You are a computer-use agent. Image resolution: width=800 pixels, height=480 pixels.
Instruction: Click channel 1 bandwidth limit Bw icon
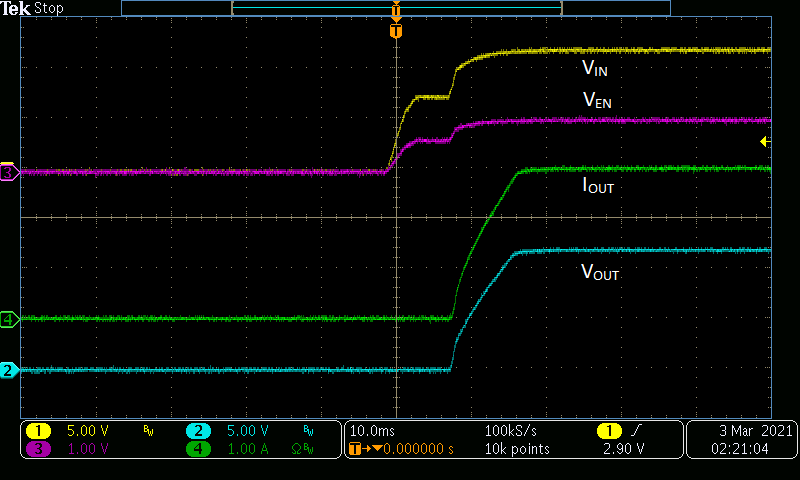[148, 432]
